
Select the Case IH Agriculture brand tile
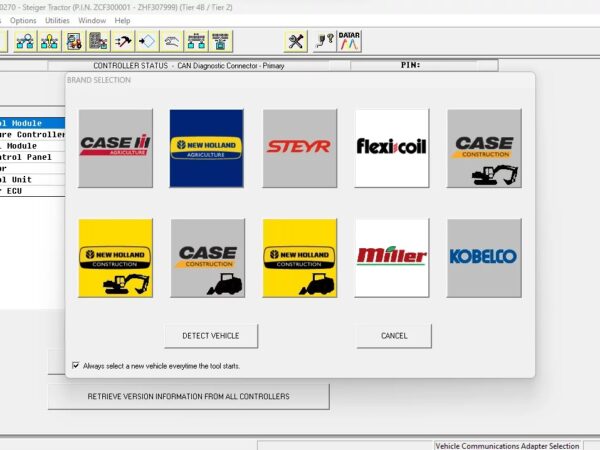pyautogui.click(x=116, y=148)
